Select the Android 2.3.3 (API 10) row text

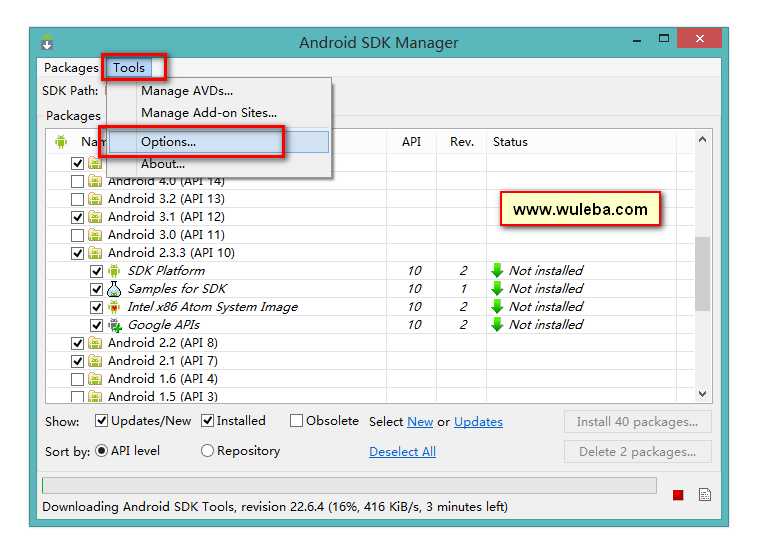(x=171, y=253)
